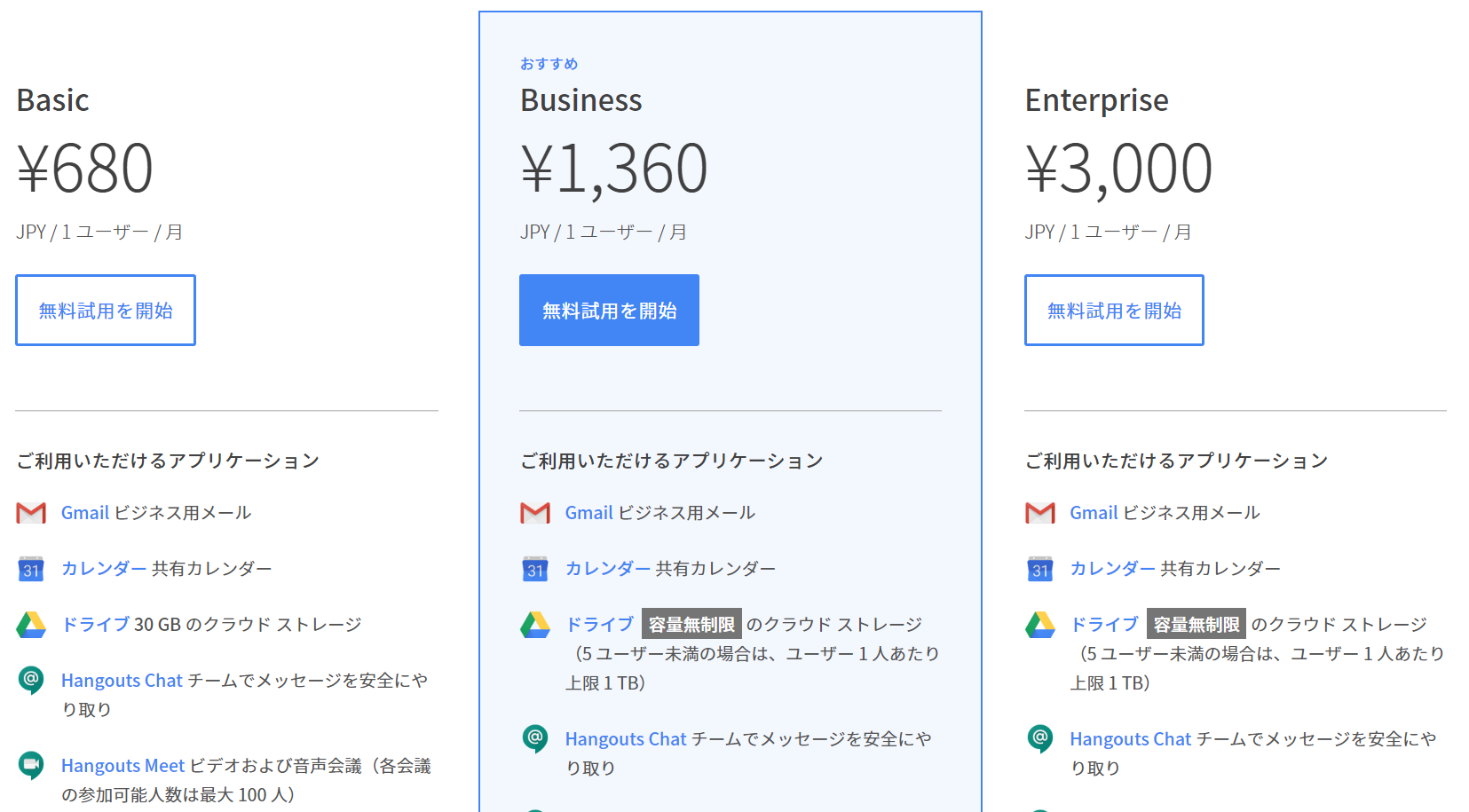This screenshot has height=812, width=1469.
Task: Open the Gmail link under Basic plan
Action: [x=85, y=513]
